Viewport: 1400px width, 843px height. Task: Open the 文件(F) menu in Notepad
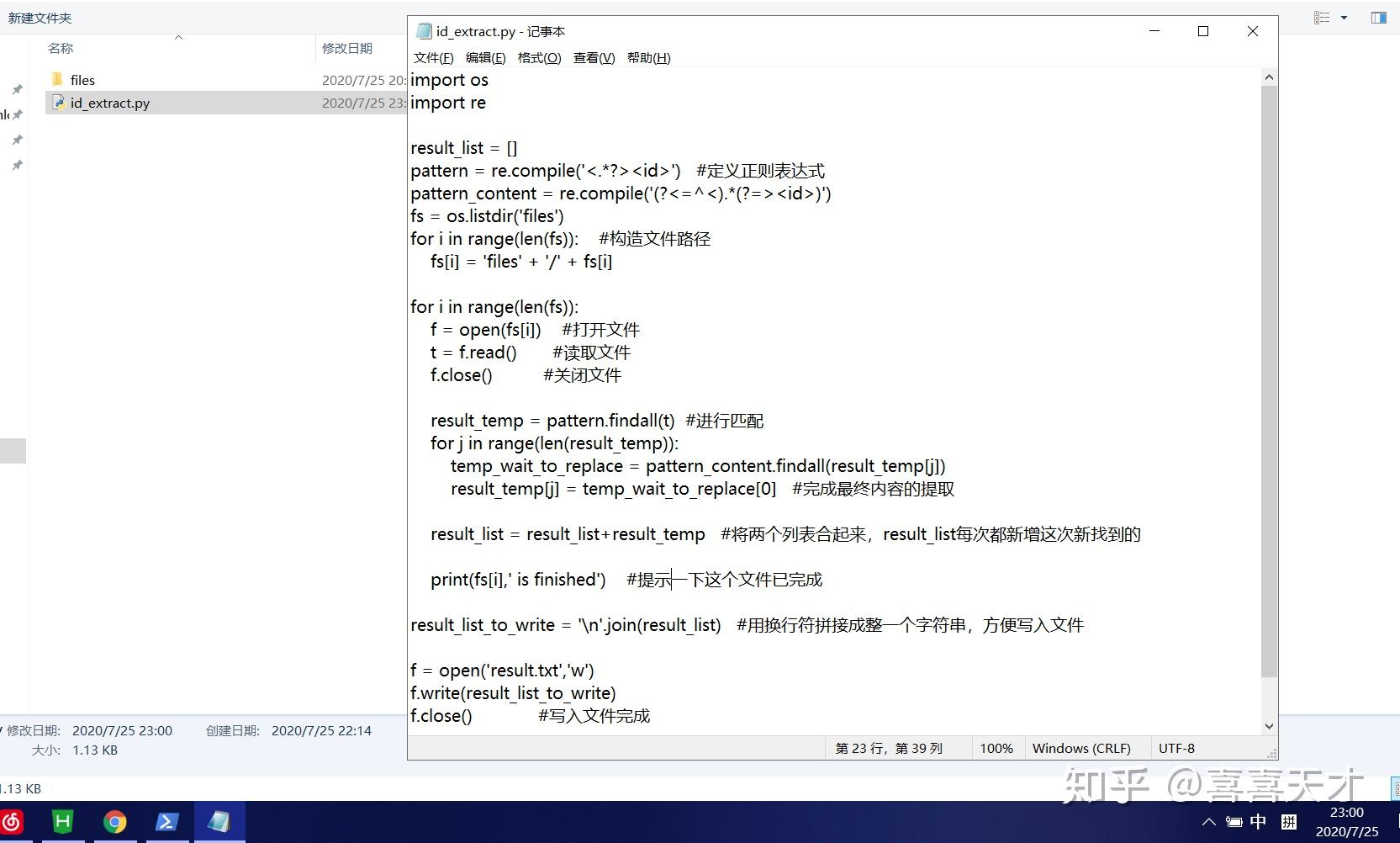pos(433,58)
